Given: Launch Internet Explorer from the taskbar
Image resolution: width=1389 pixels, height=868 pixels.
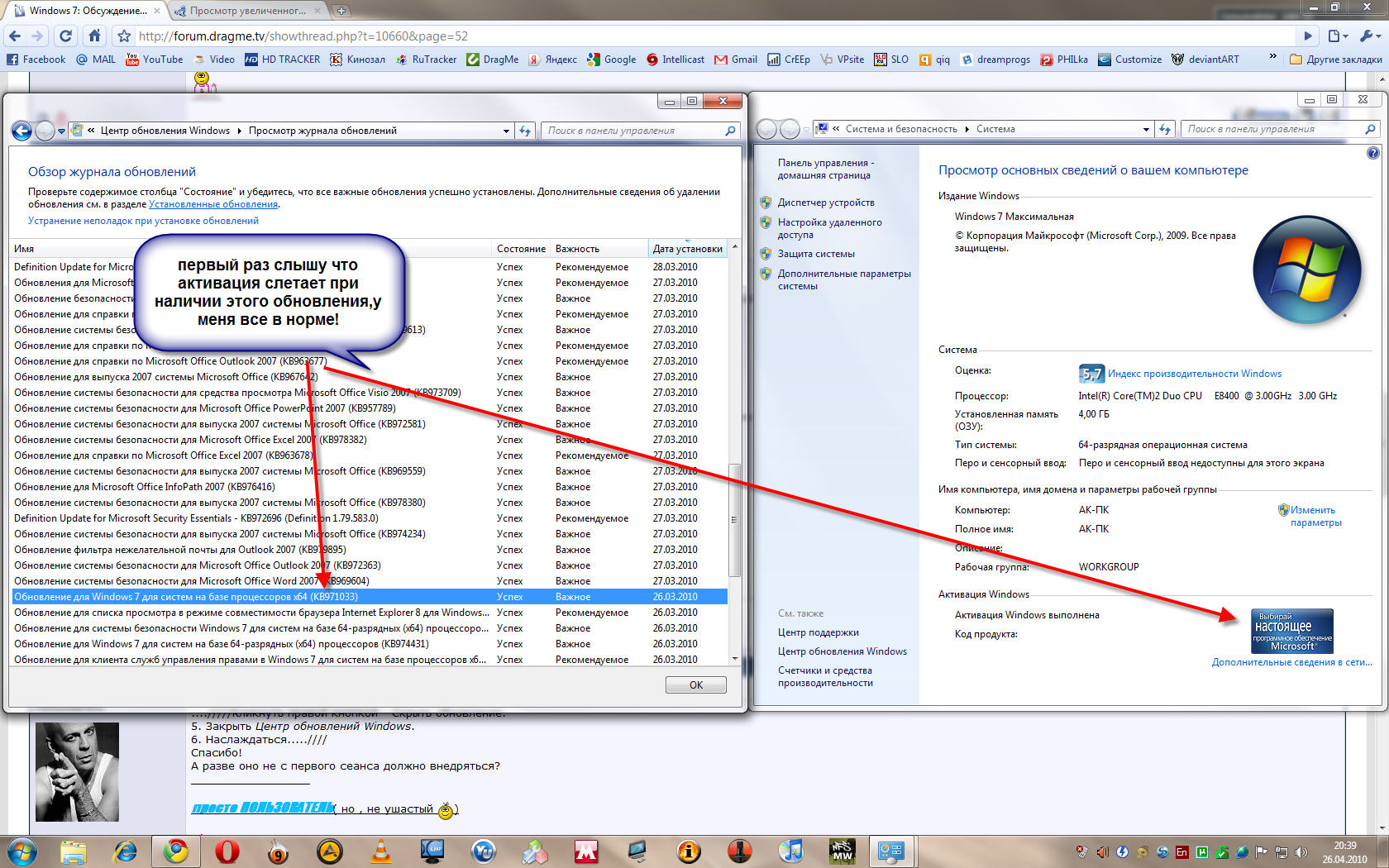Looking at the screenshot, I should point(125,851).
